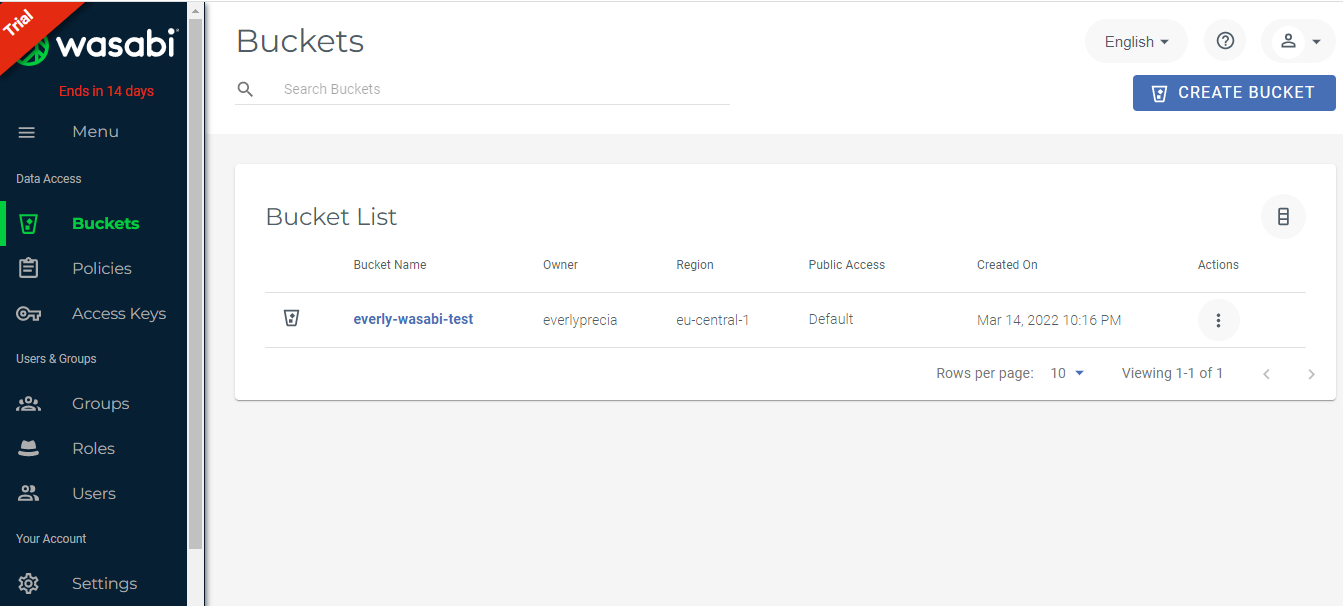1343x606 pixels.
Task: Click the Settings gear icon in the sidebar
Action: [x=29, y=583]
